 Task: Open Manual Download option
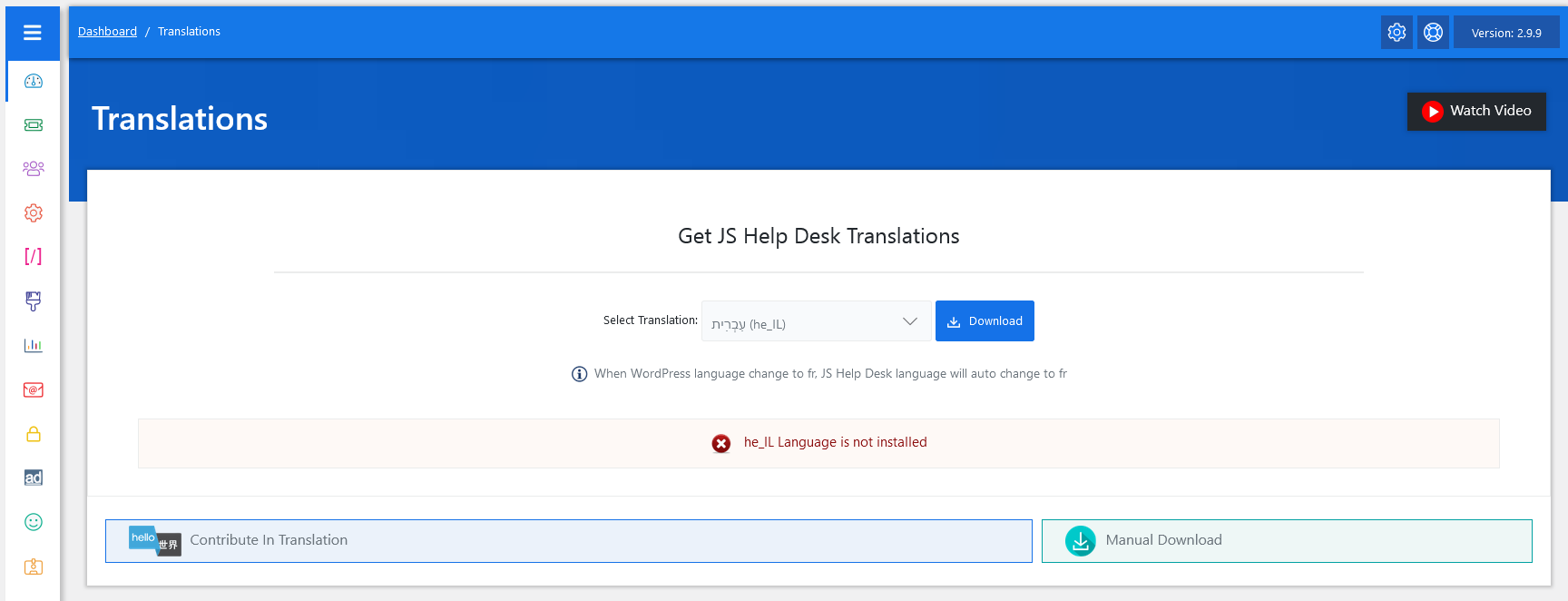tap(1286, 540)
